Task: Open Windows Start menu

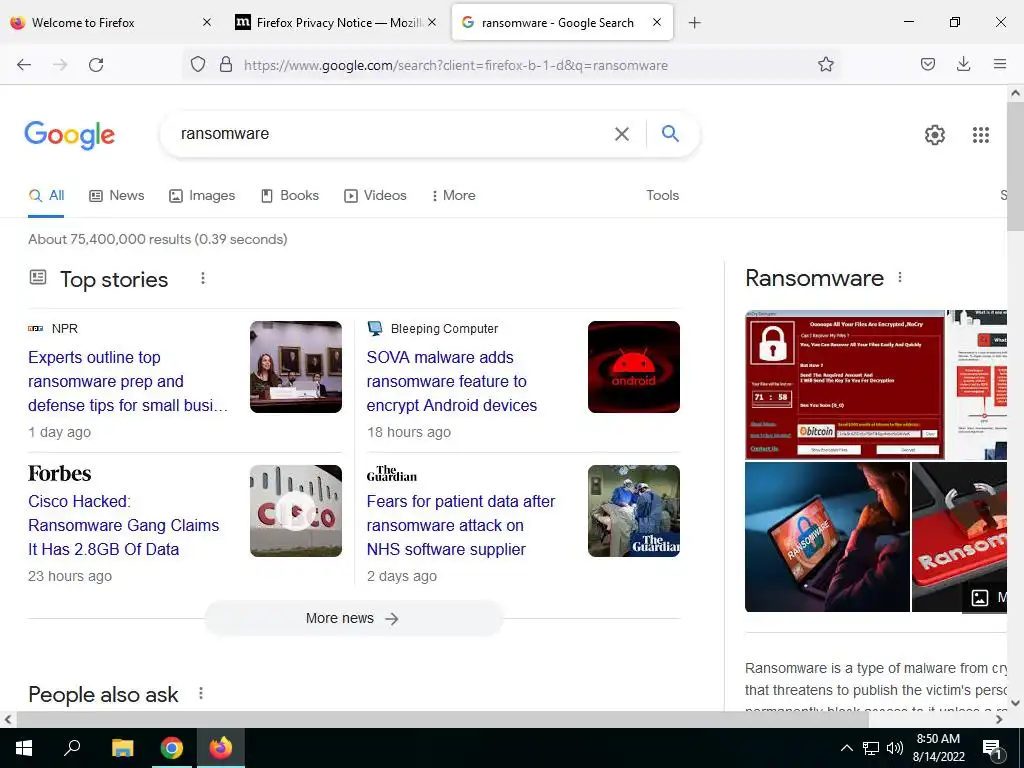Action: [x=24, y=748]
